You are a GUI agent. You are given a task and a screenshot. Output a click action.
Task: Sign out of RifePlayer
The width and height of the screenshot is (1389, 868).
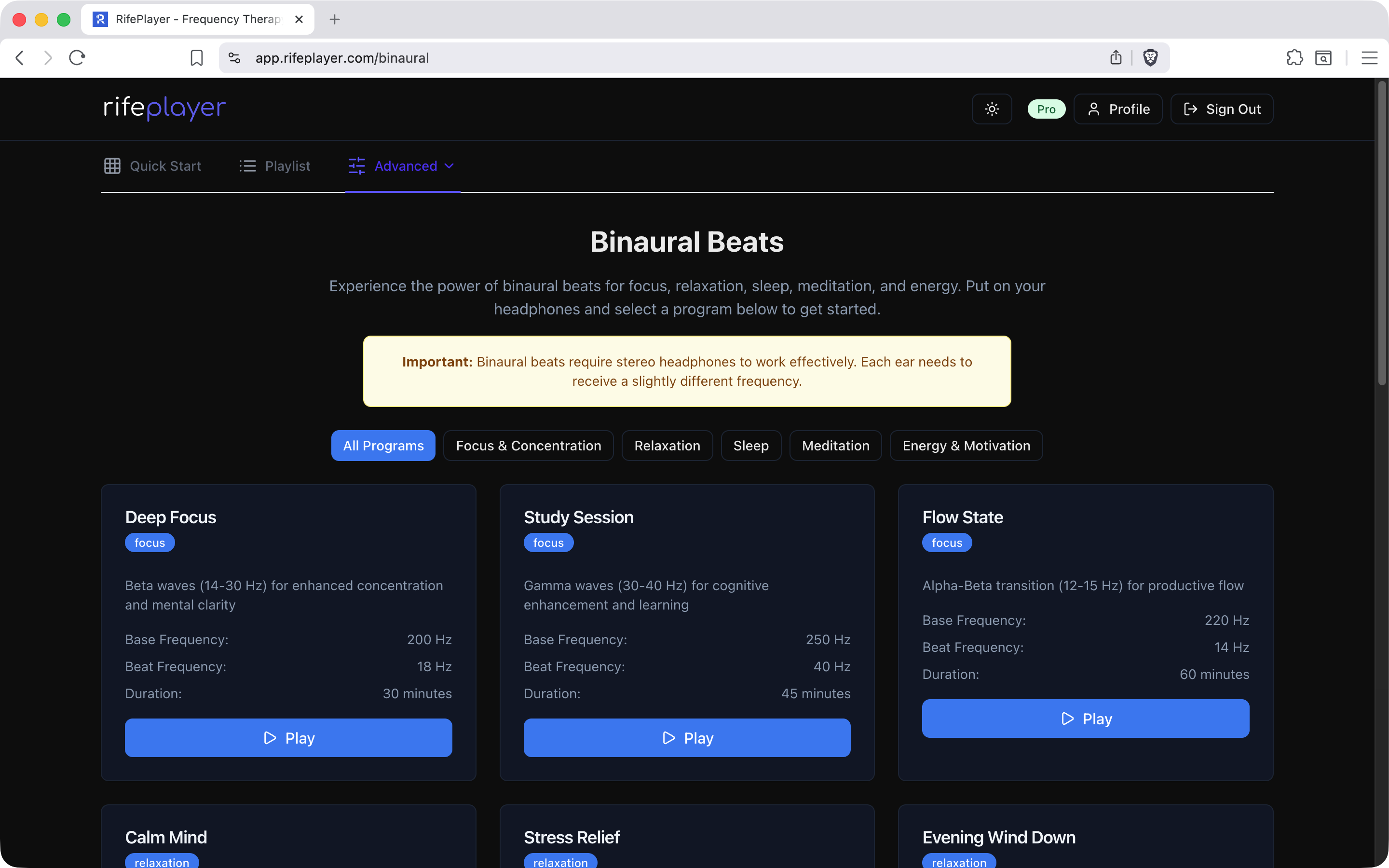[x=1222, y=109]
